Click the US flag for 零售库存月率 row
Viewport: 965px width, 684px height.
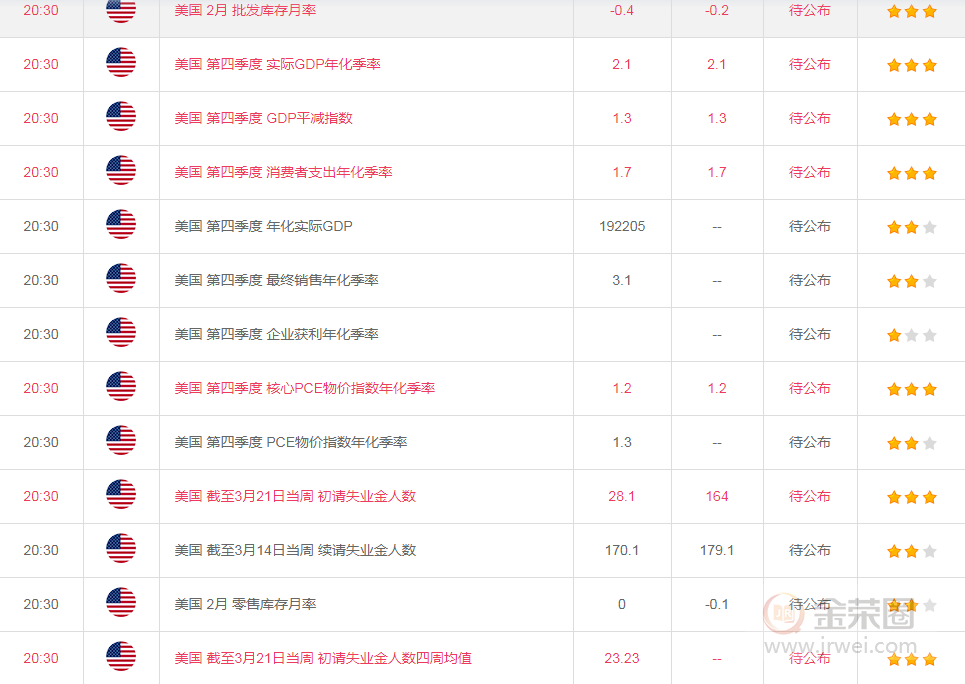[x=120, y=604]
